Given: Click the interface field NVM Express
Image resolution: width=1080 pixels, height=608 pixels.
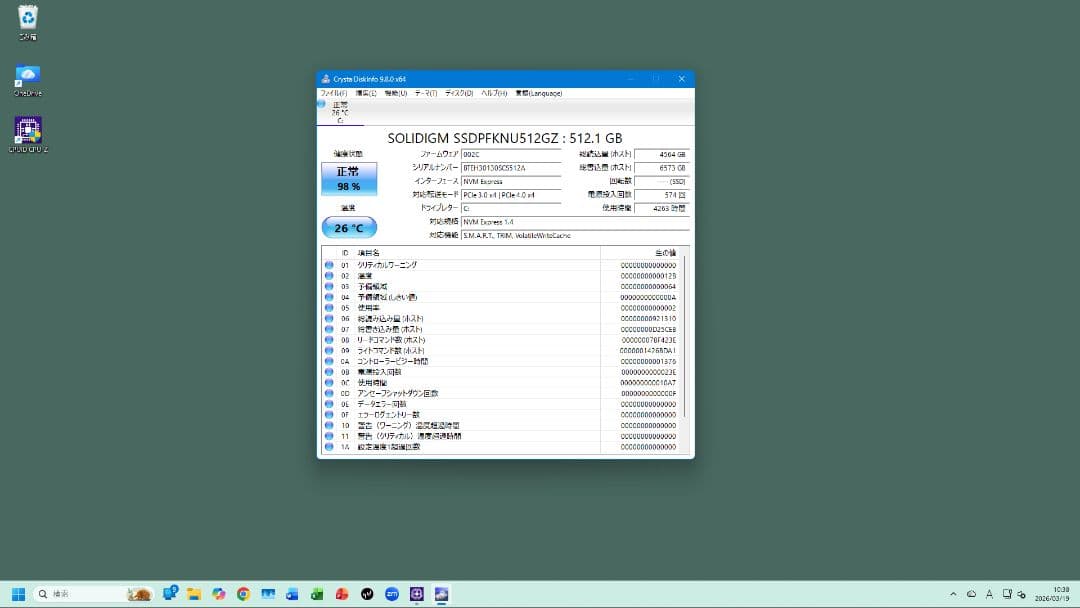Looking at the screenshot, I should tap(511, 181).
